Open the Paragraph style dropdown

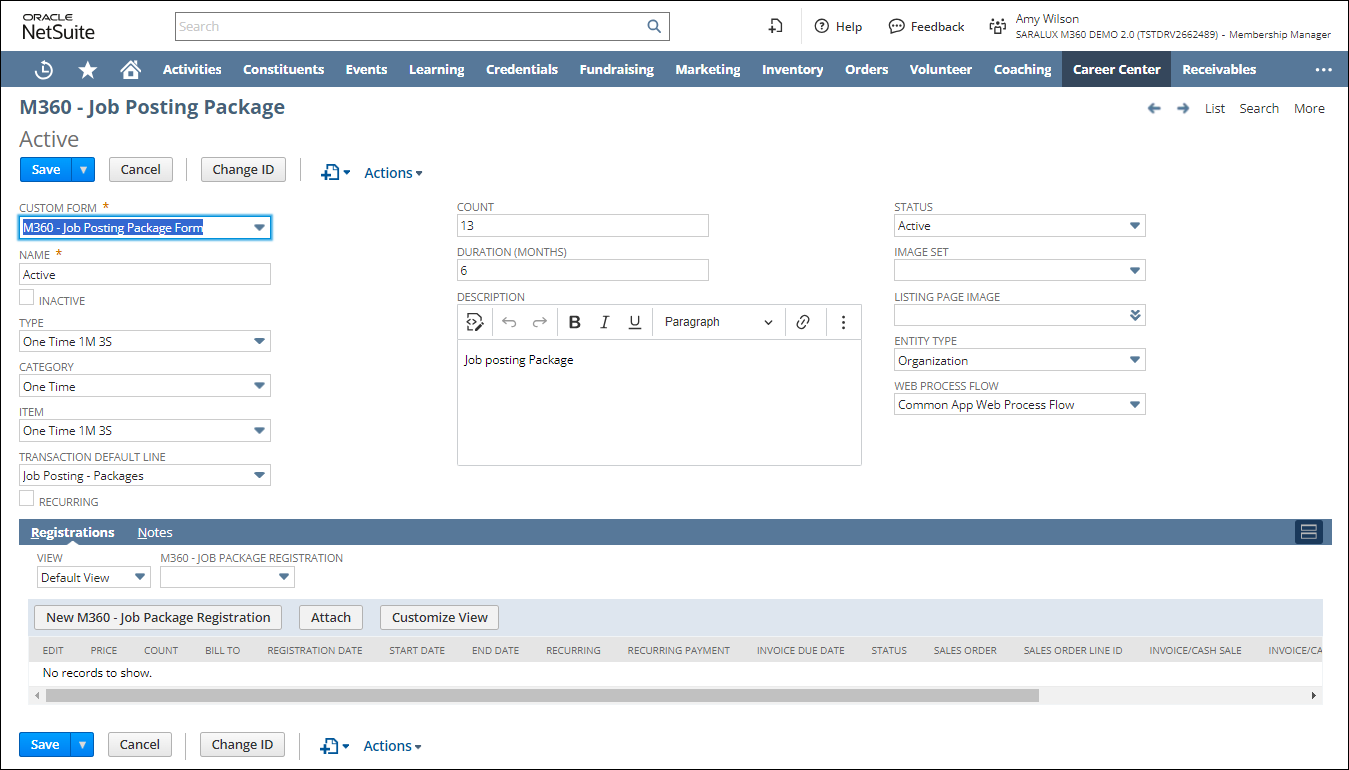tap(717, 322)
